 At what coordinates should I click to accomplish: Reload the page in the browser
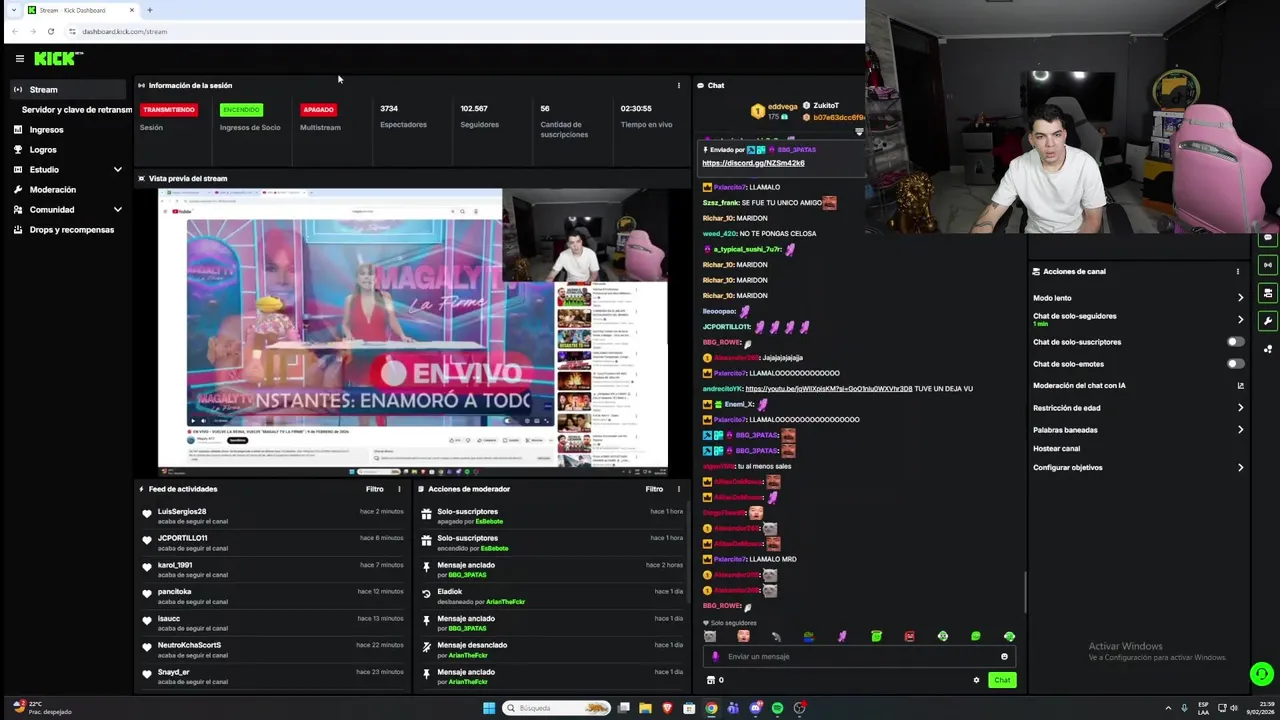tap(51, 31)
